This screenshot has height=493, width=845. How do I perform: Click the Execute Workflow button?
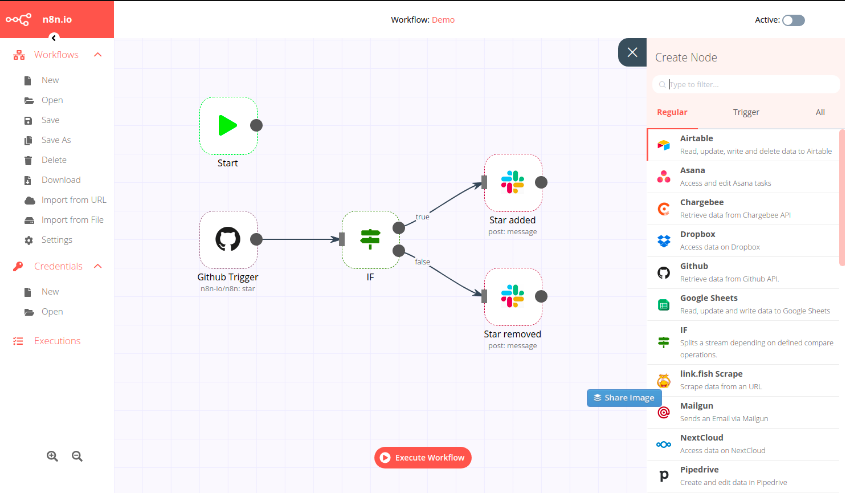coord(423,457)
